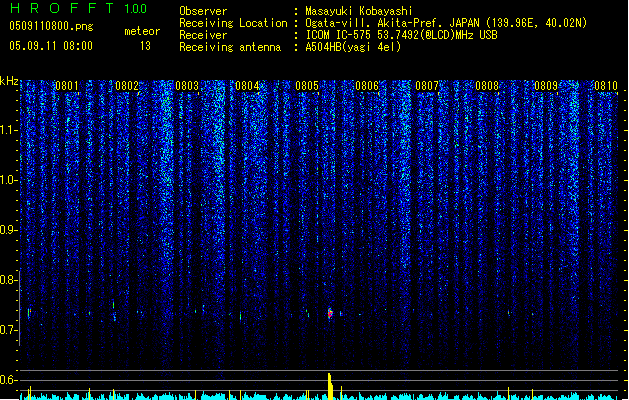This screenshot has height=400, width=629.
Task: Click the 0810 time marker
Action: point(606,86)
